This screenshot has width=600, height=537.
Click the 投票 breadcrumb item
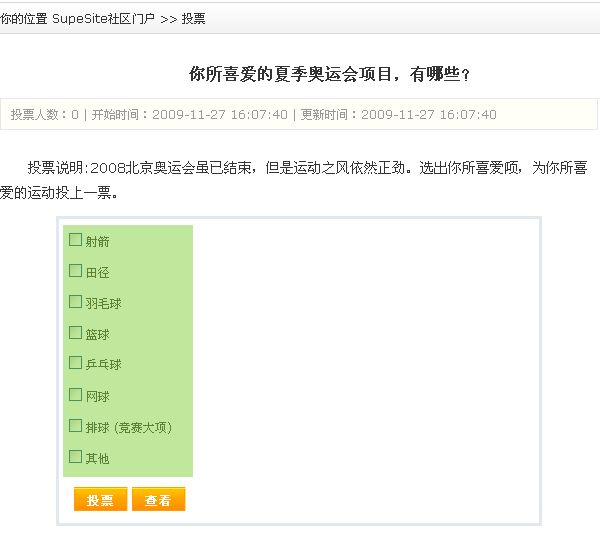pyautogui.click(x=194, y=19)
